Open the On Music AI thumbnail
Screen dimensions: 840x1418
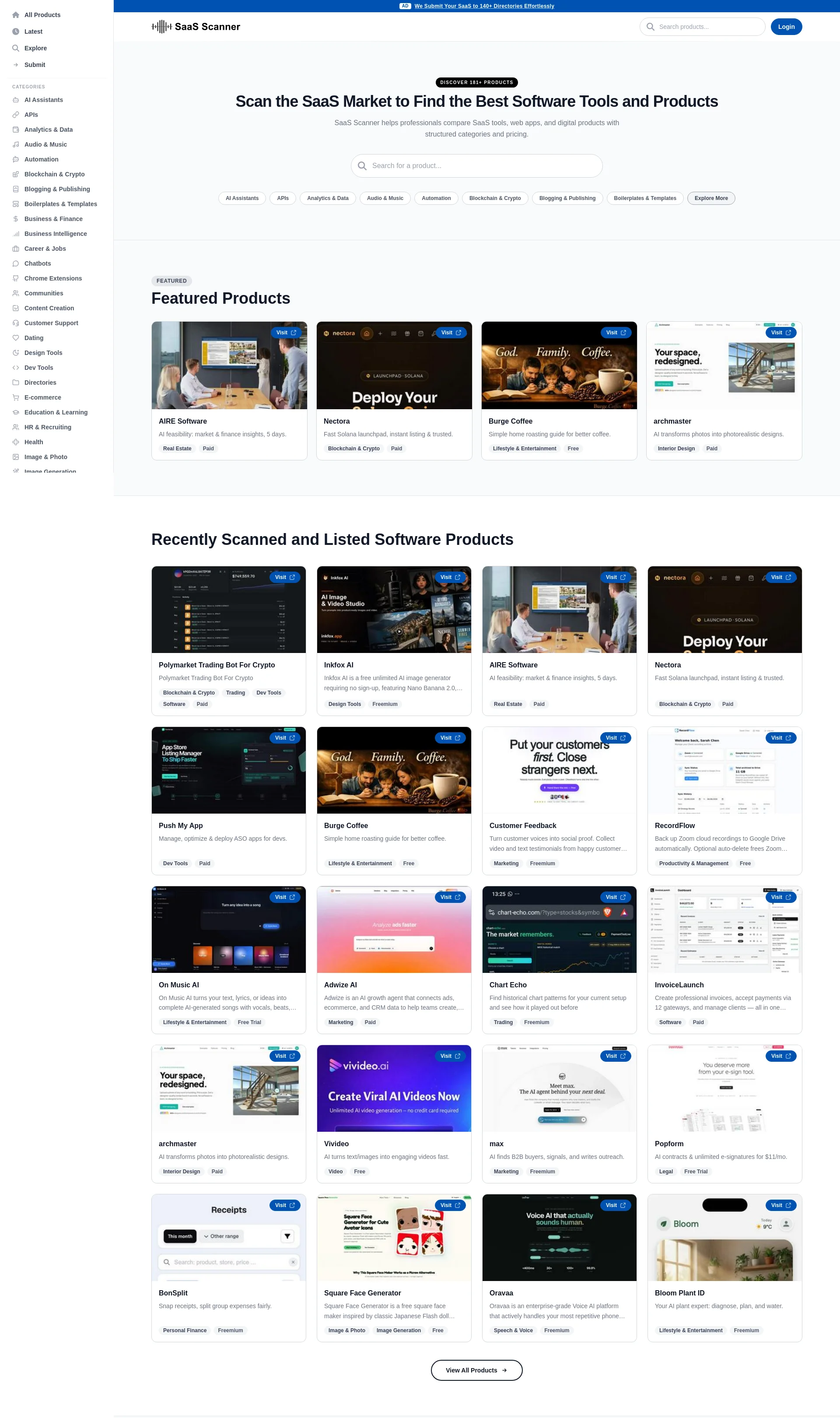click(229, 930)
